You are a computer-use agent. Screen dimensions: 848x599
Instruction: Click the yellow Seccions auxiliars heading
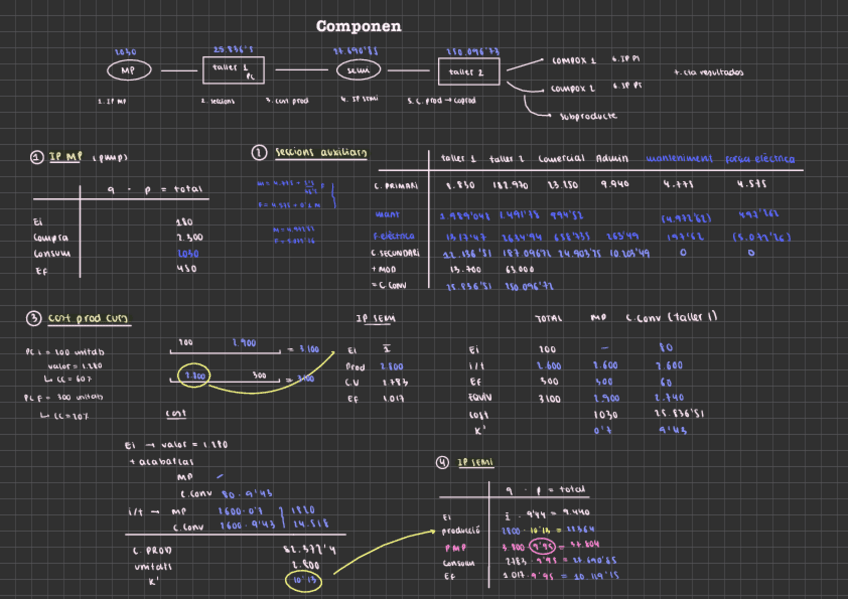pyautogui.click(x=320, y=153)
